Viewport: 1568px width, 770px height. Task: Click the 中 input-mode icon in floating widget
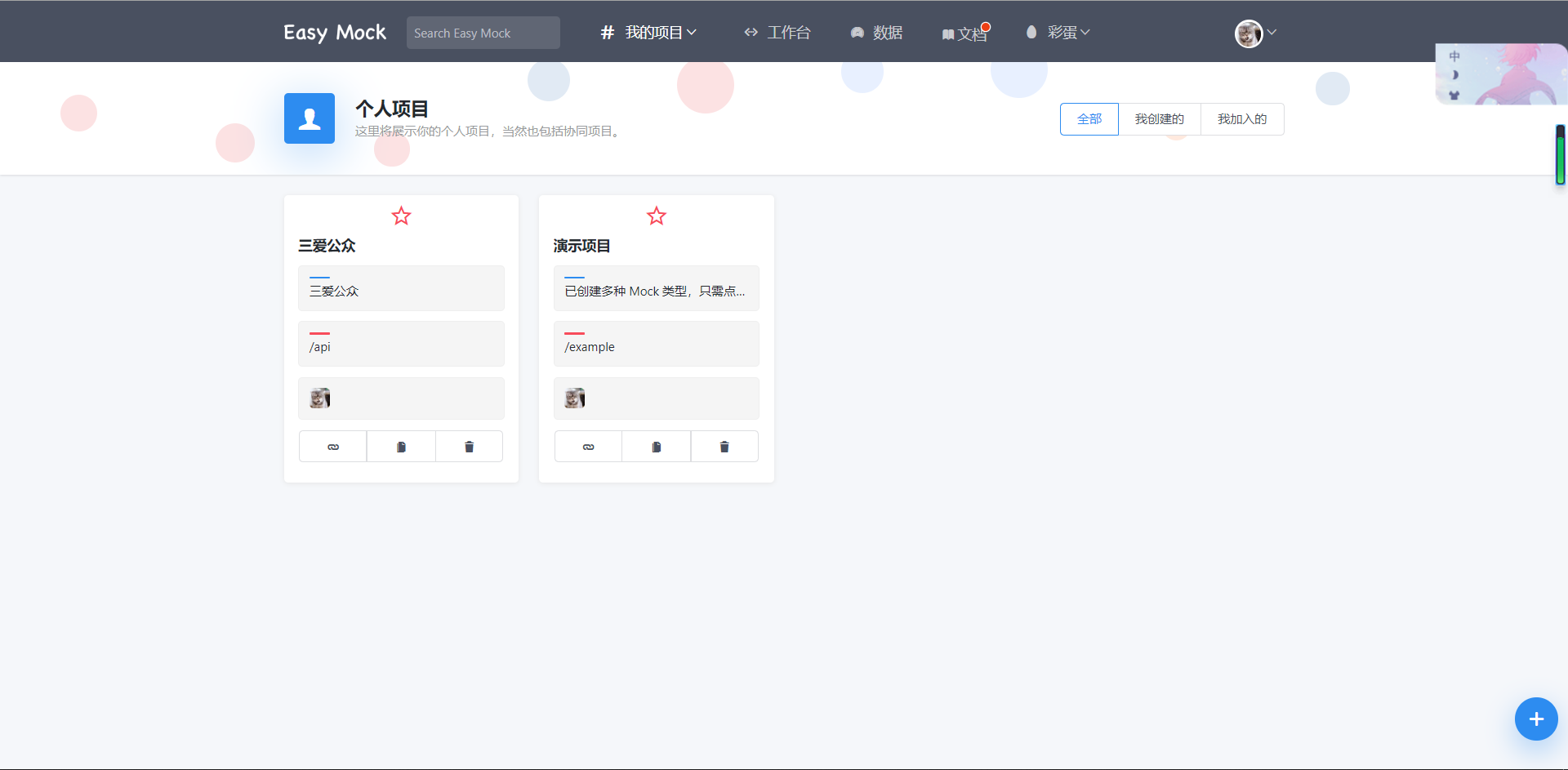pos(1454,56)
